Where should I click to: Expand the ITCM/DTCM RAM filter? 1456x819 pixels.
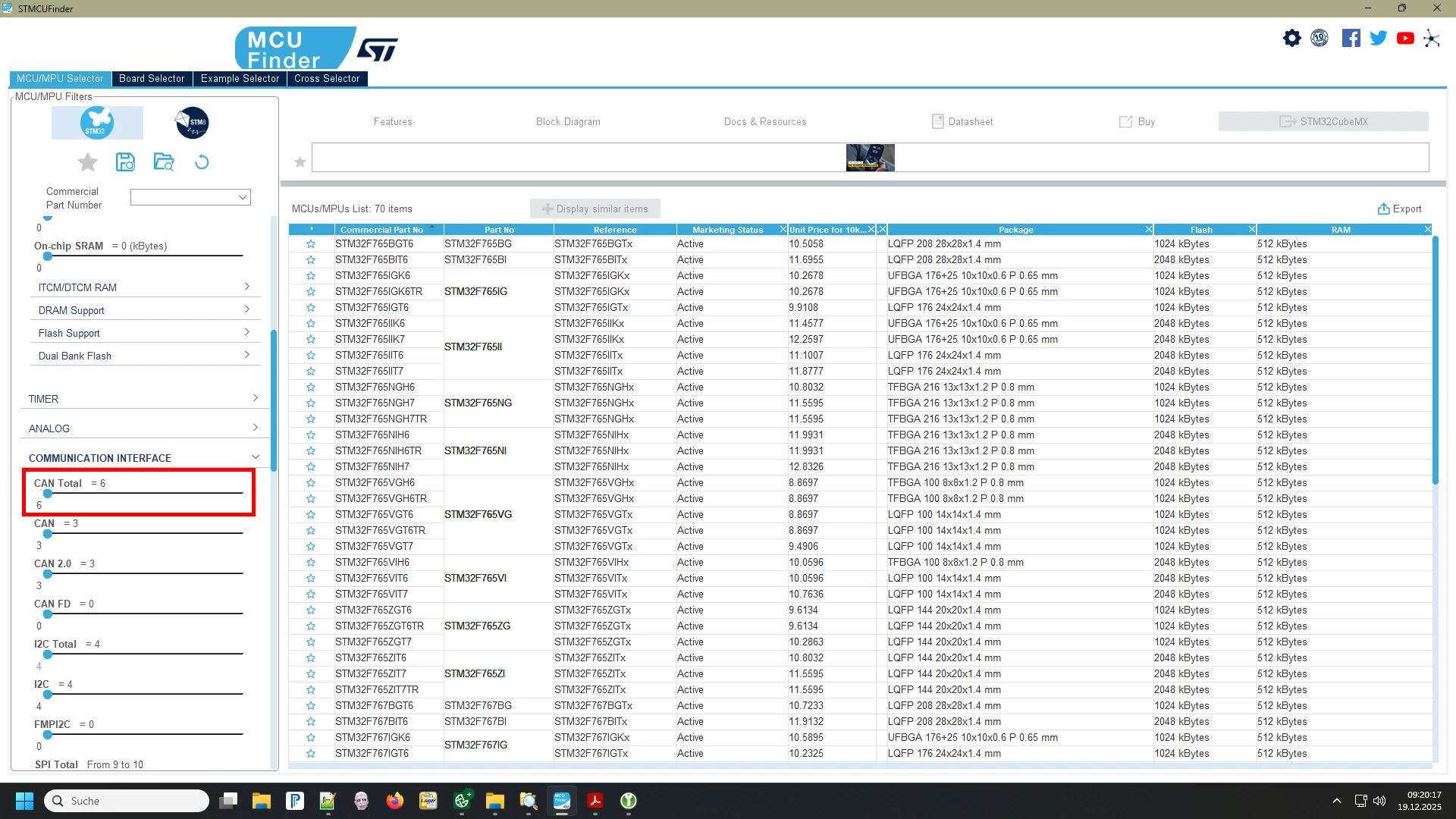click(x=144, y=287)
